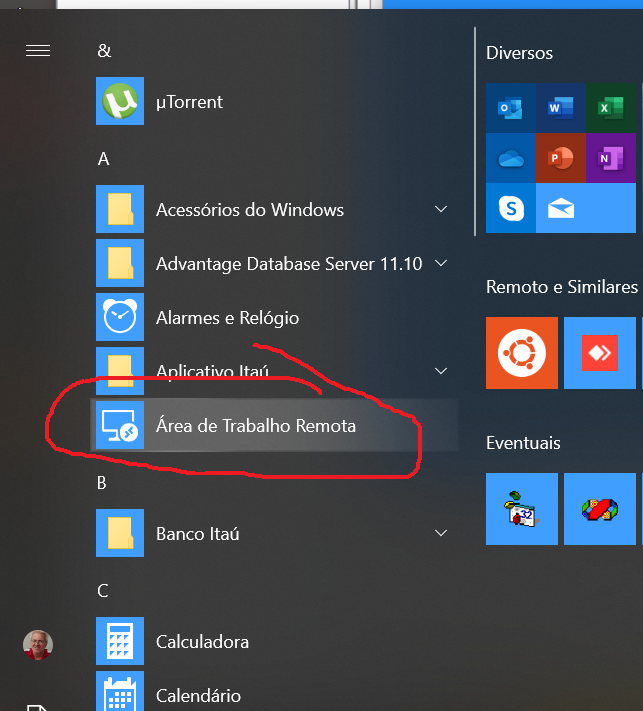
Task: Click the Diversos group title
Action: coord(519,53)
